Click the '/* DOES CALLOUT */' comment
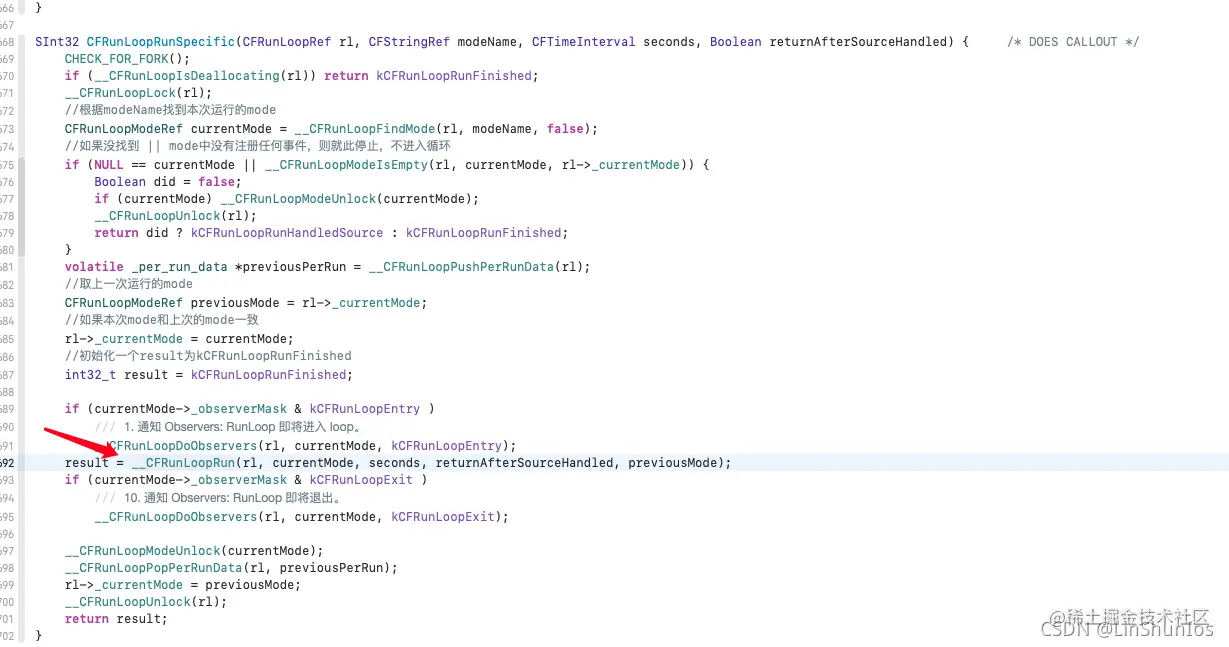 pyautogui.click(x=1073, y=42)
